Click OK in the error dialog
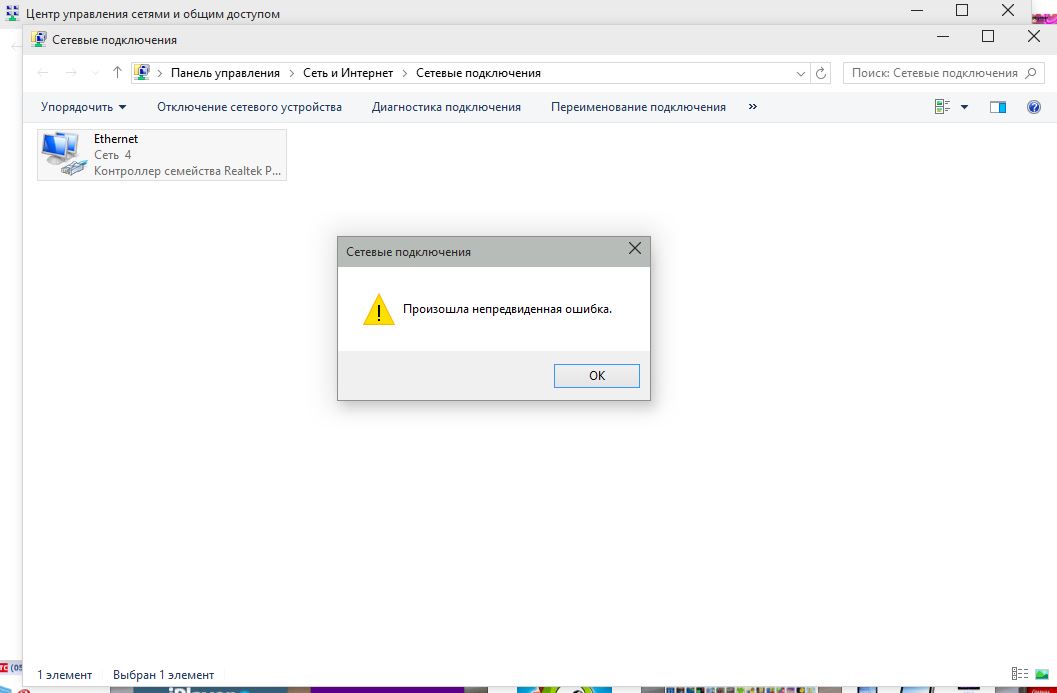1057x693 pixels. [596, 376]
